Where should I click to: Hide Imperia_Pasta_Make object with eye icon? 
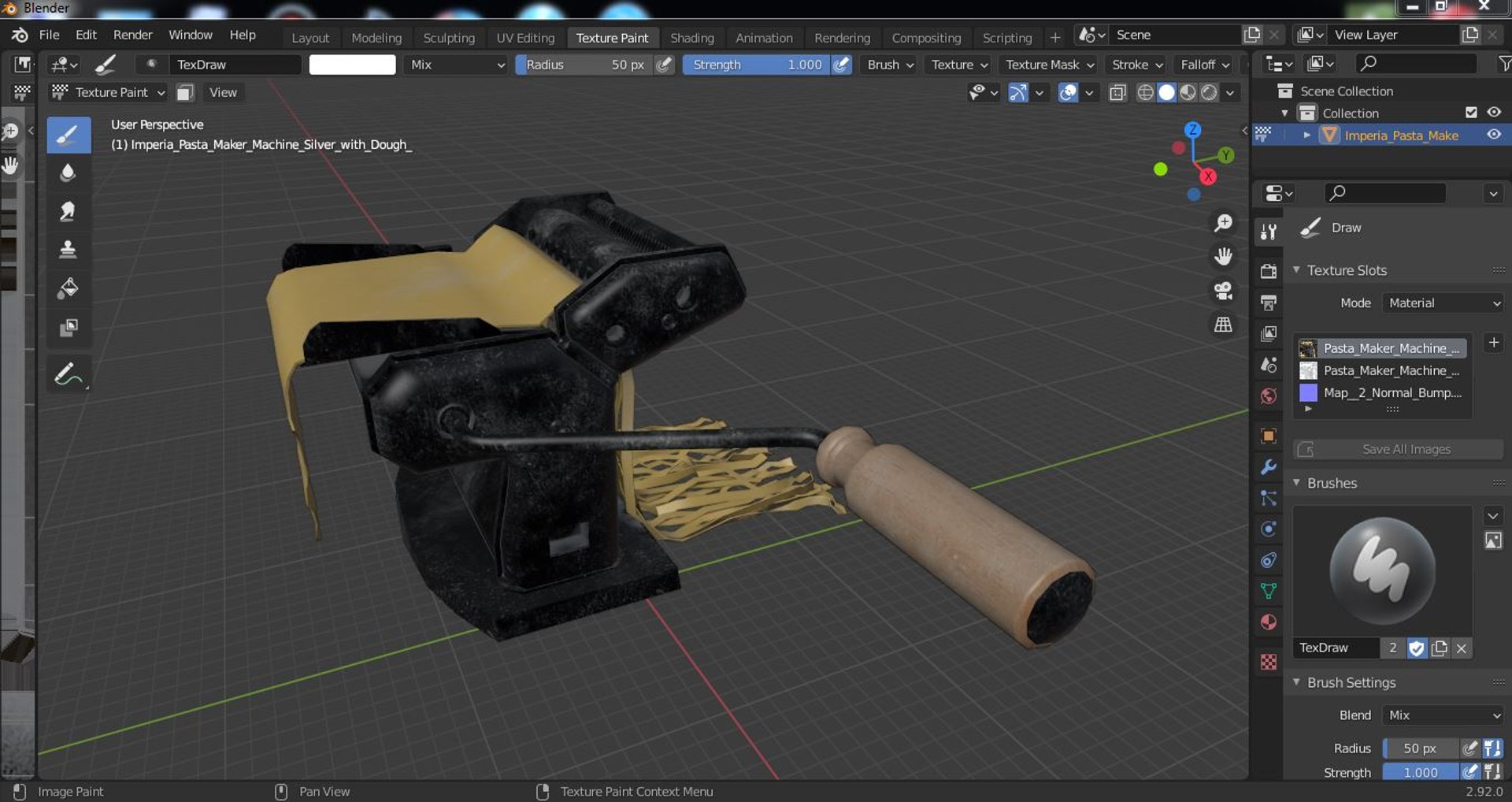click(1494, 135)
